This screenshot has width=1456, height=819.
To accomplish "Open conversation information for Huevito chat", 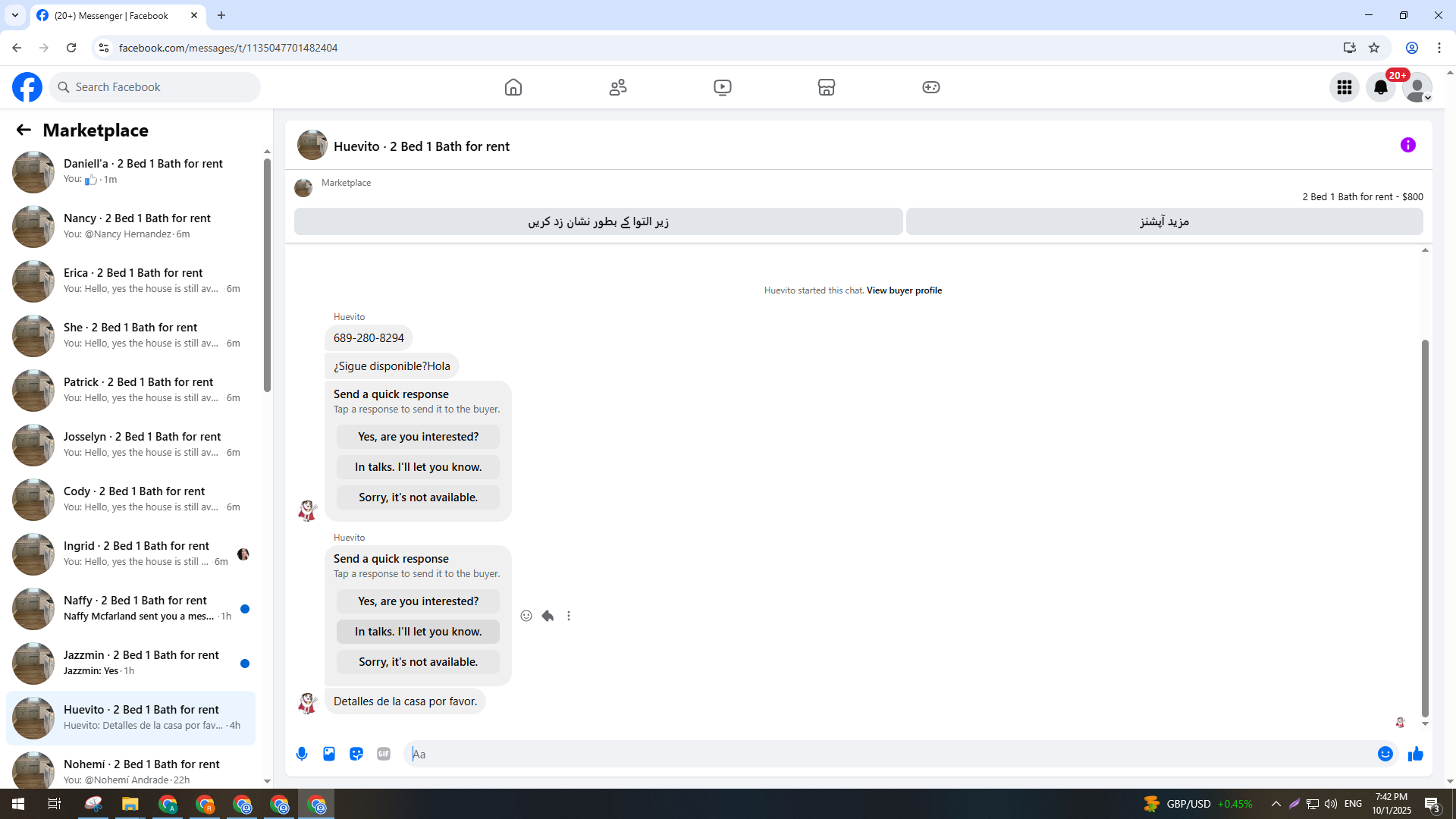I will point(1408,145).
